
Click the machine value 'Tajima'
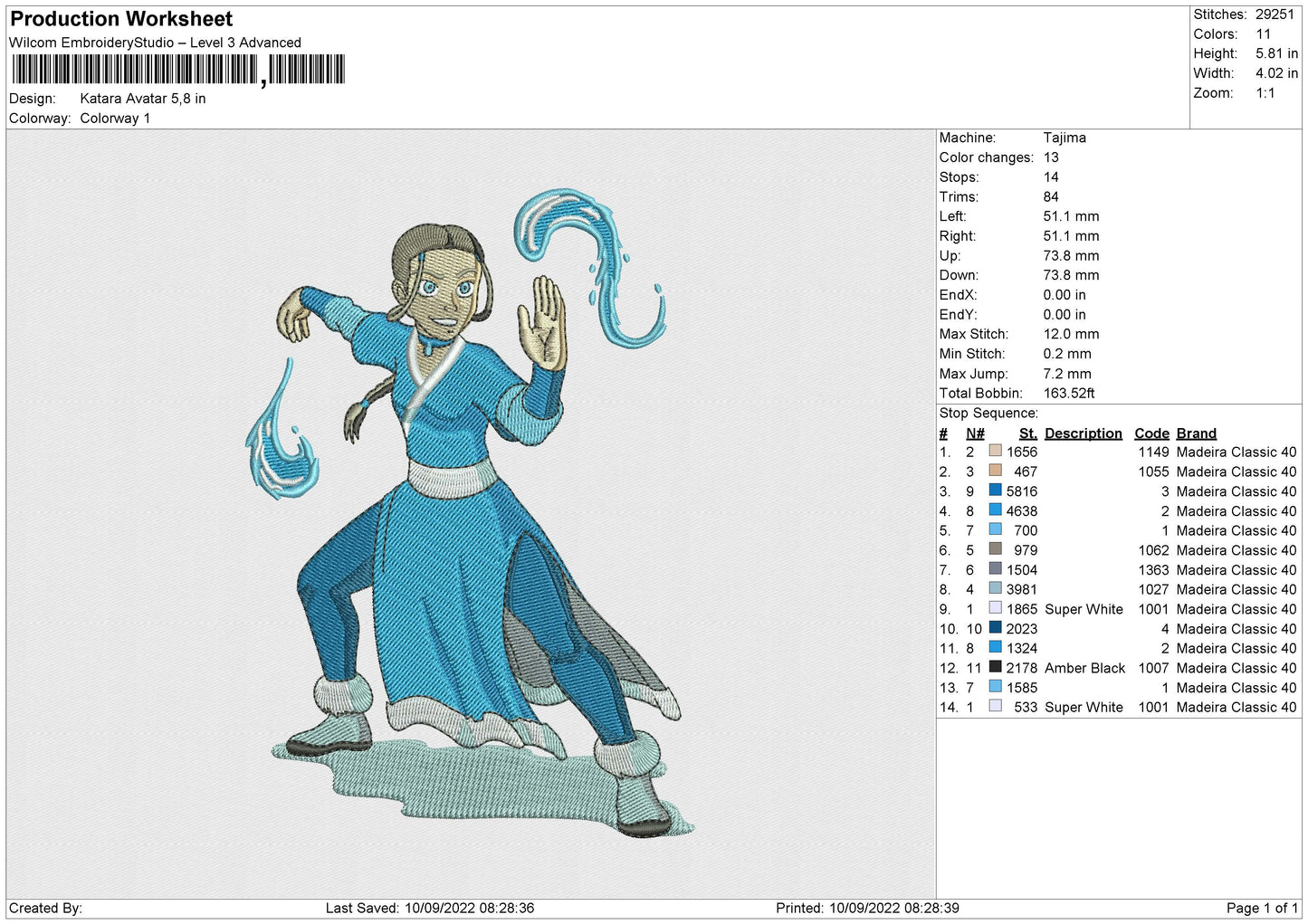tap(1065, 138)
